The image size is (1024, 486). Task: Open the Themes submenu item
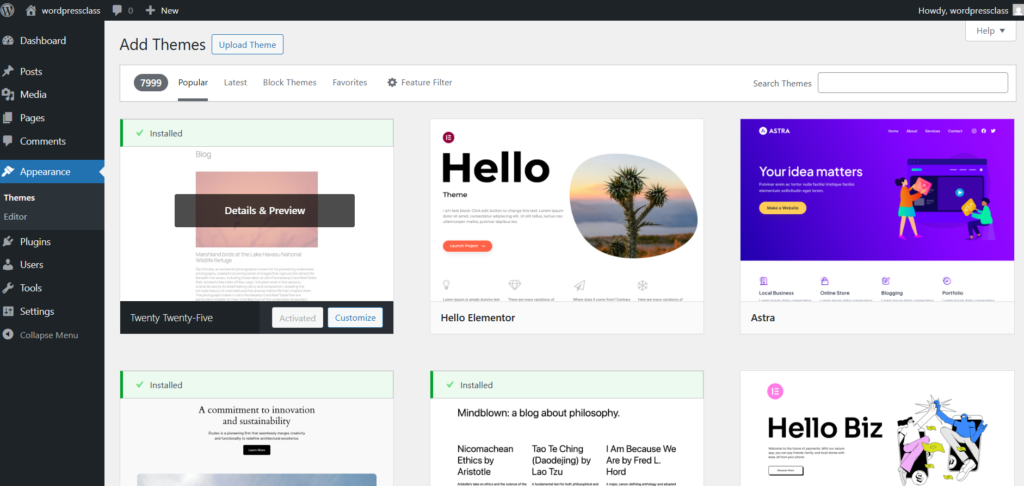tap(19, 197)
